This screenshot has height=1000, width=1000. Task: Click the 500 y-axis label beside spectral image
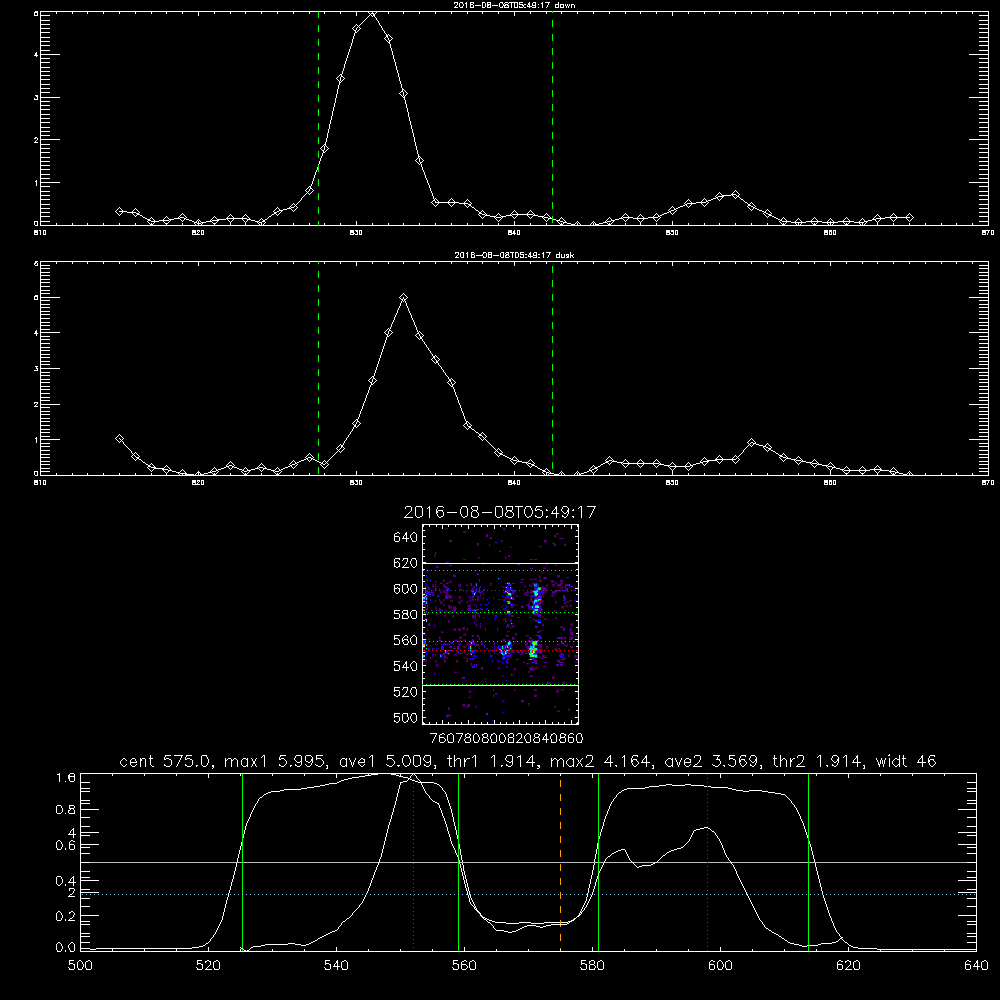[405, 718]
